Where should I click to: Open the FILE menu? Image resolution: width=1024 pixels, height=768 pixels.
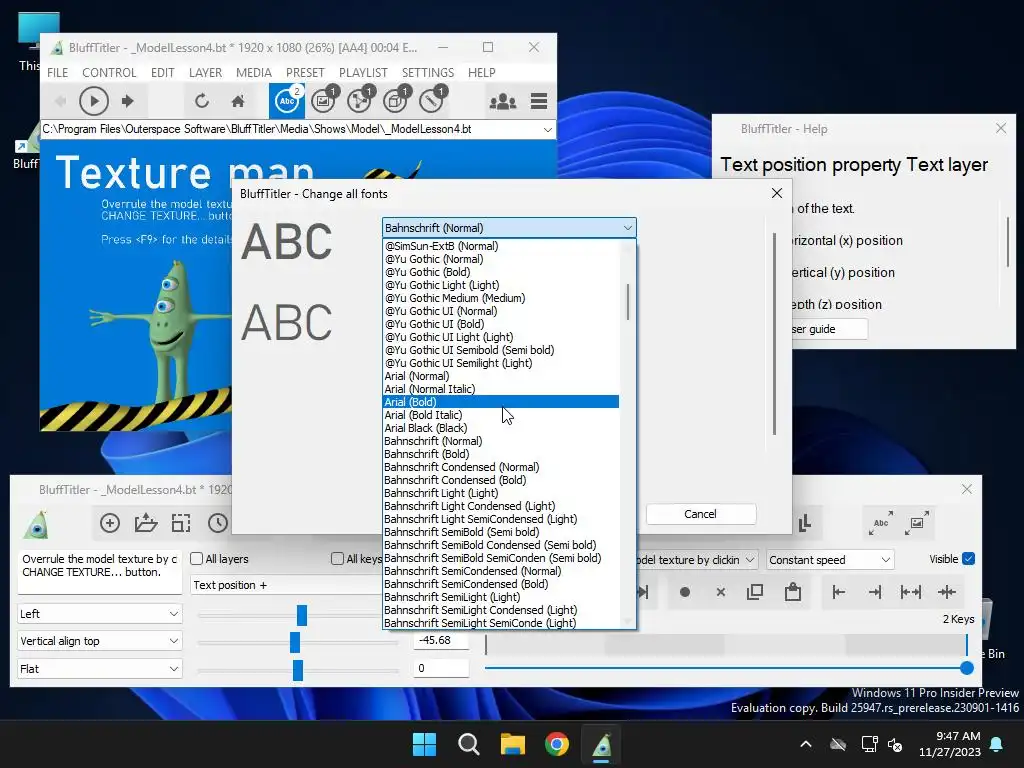click(x=57, y=72)
